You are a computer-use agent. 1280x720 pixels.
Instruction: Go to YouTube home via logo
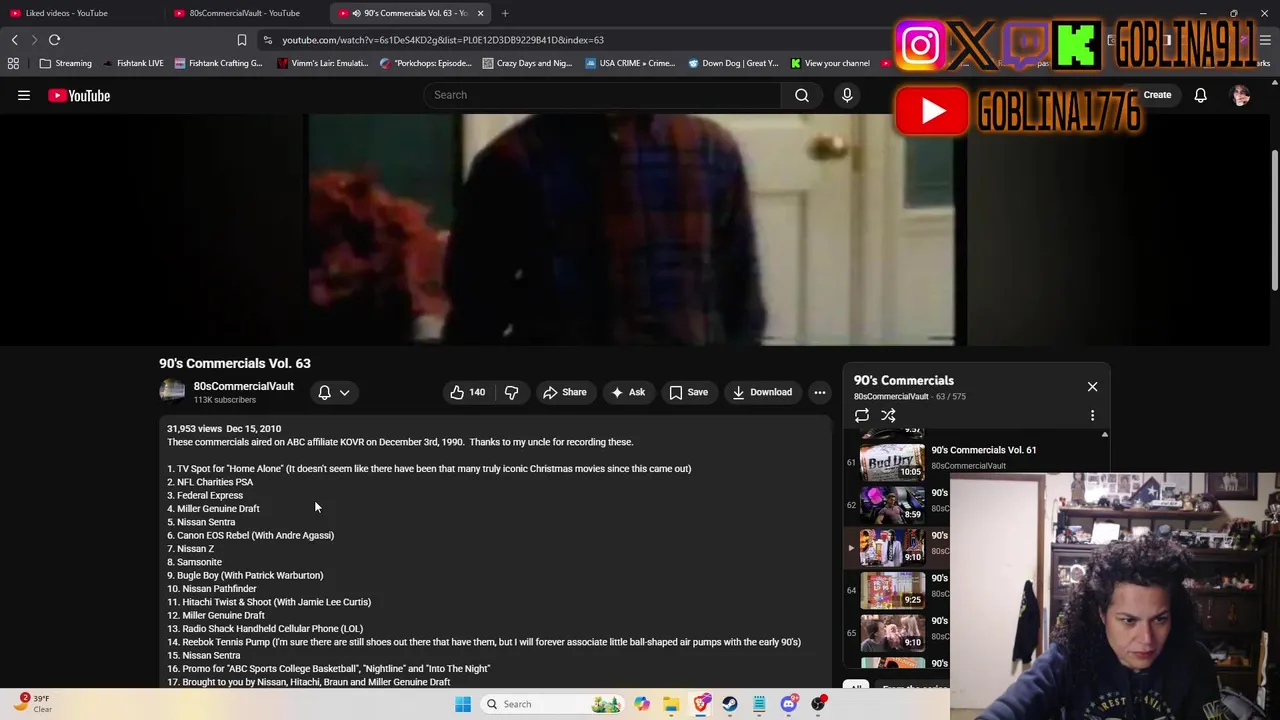(x=79, y=95)
